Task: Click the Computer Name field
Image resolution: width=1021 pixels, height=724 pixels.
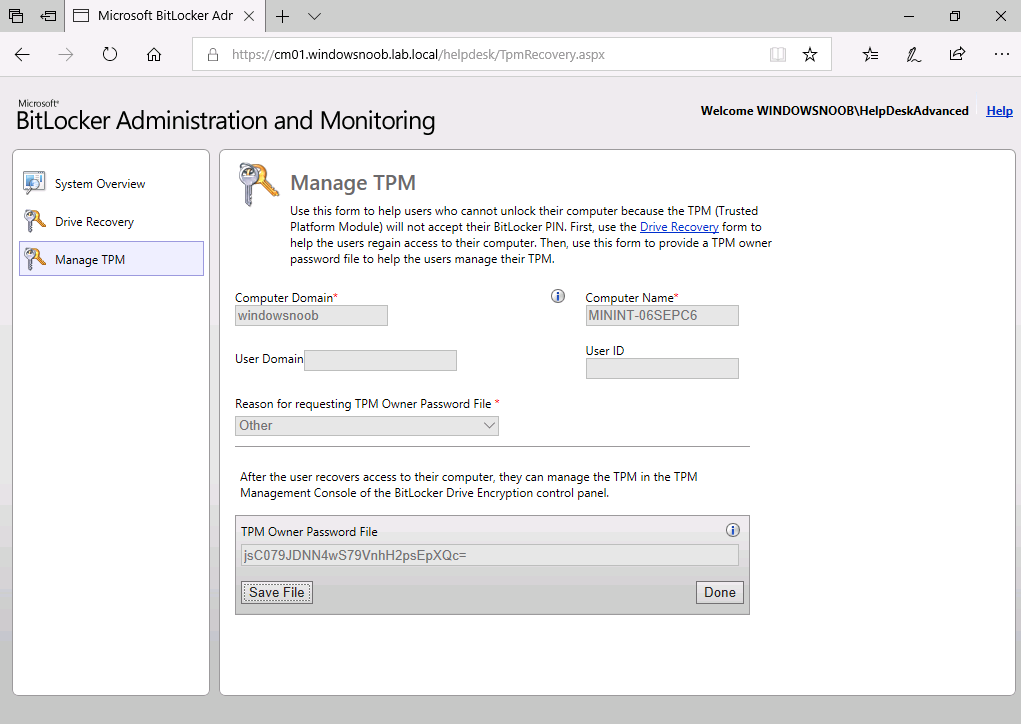Action: (x=662, y=316)
